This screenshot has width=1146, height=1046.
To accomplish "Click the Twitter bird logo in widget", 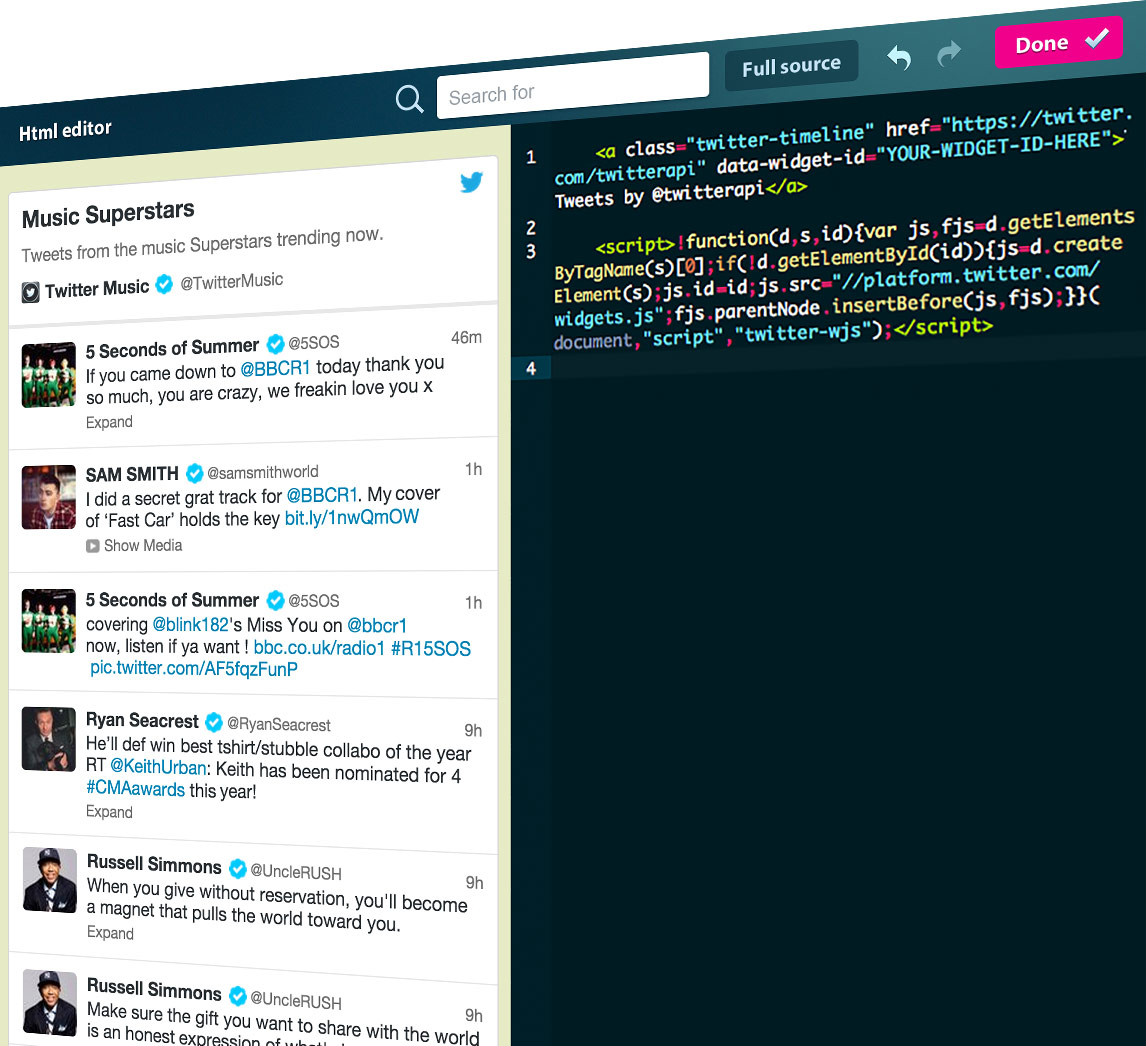I will (471, 182).
